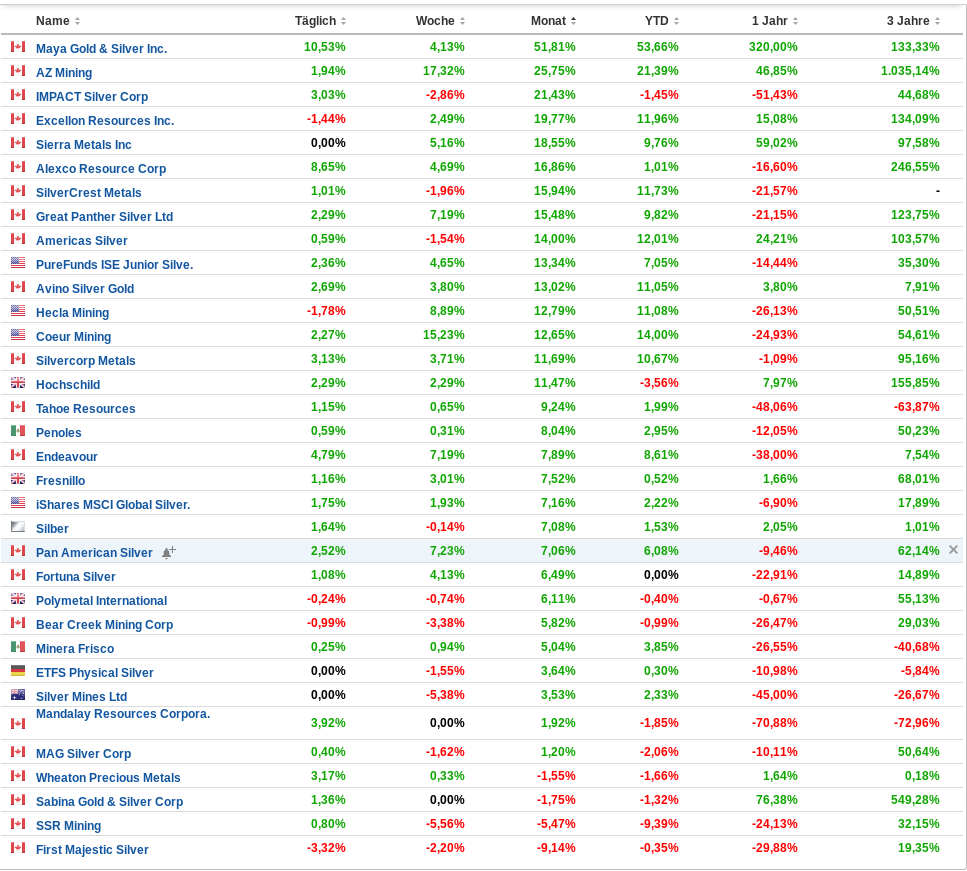Sort by 1 Jahr column header

point(775,21)
